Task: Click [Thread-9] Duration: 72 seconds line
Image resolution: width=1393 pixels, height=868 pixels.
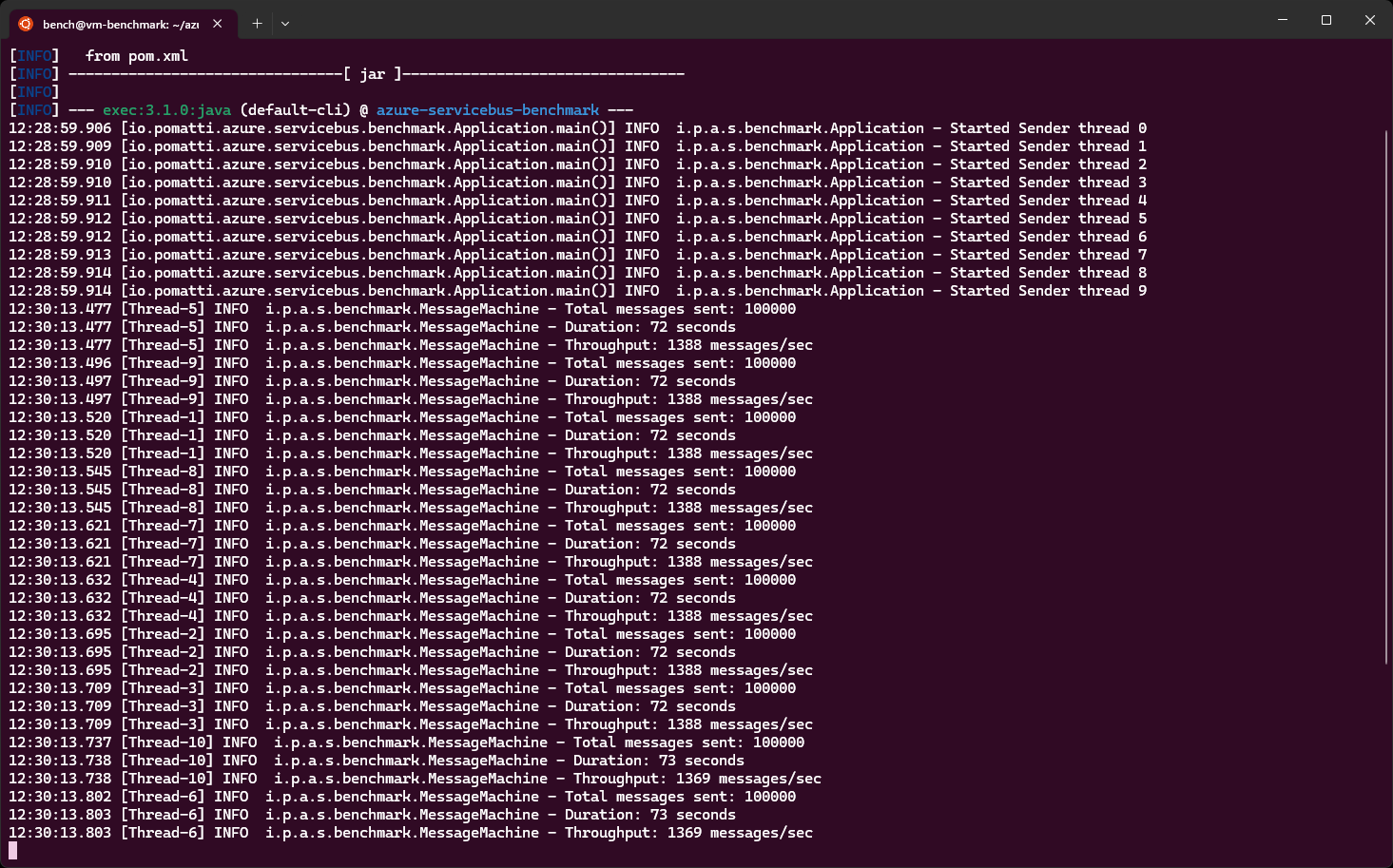Action: point(372,381)
